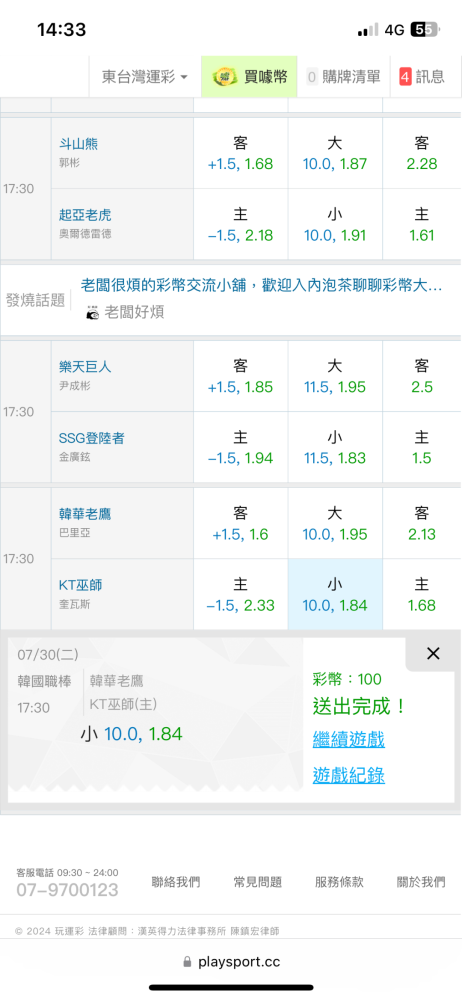462x1000 pixels.
Task: Open 常見問題 footer link
Action: pos(258,882)
